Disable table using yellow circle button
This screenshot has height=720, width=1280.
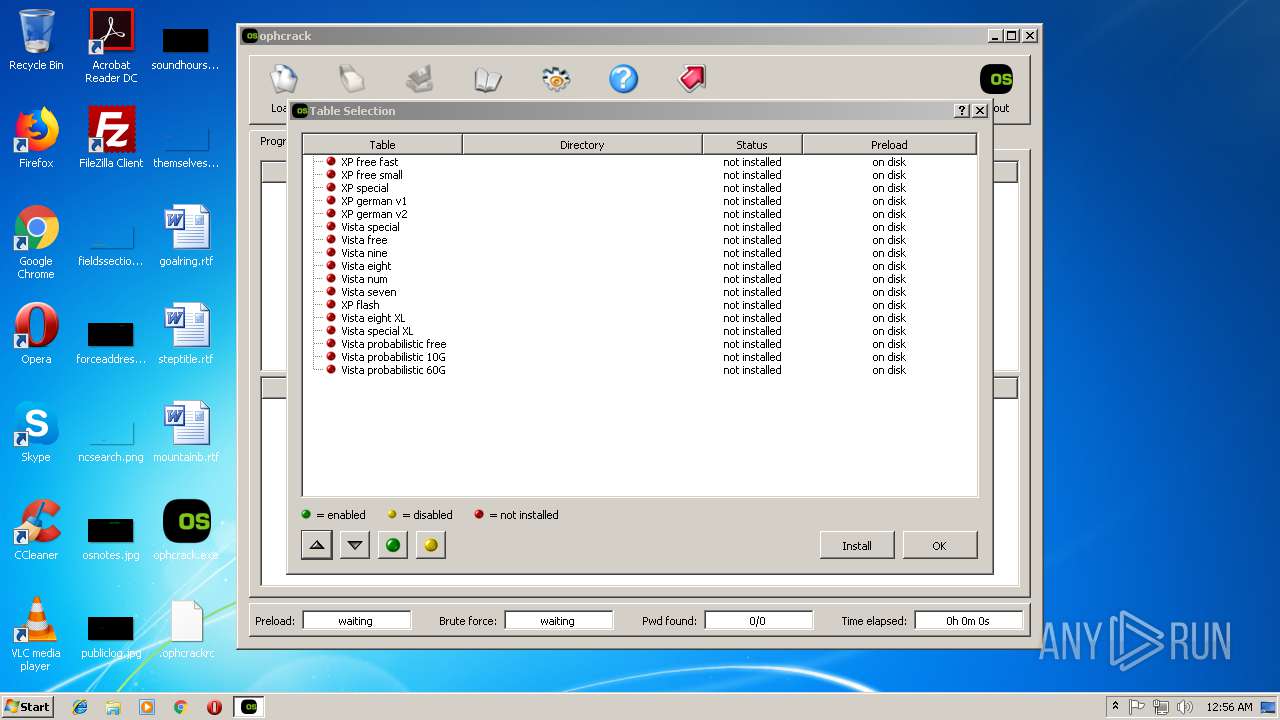(431, 545)
